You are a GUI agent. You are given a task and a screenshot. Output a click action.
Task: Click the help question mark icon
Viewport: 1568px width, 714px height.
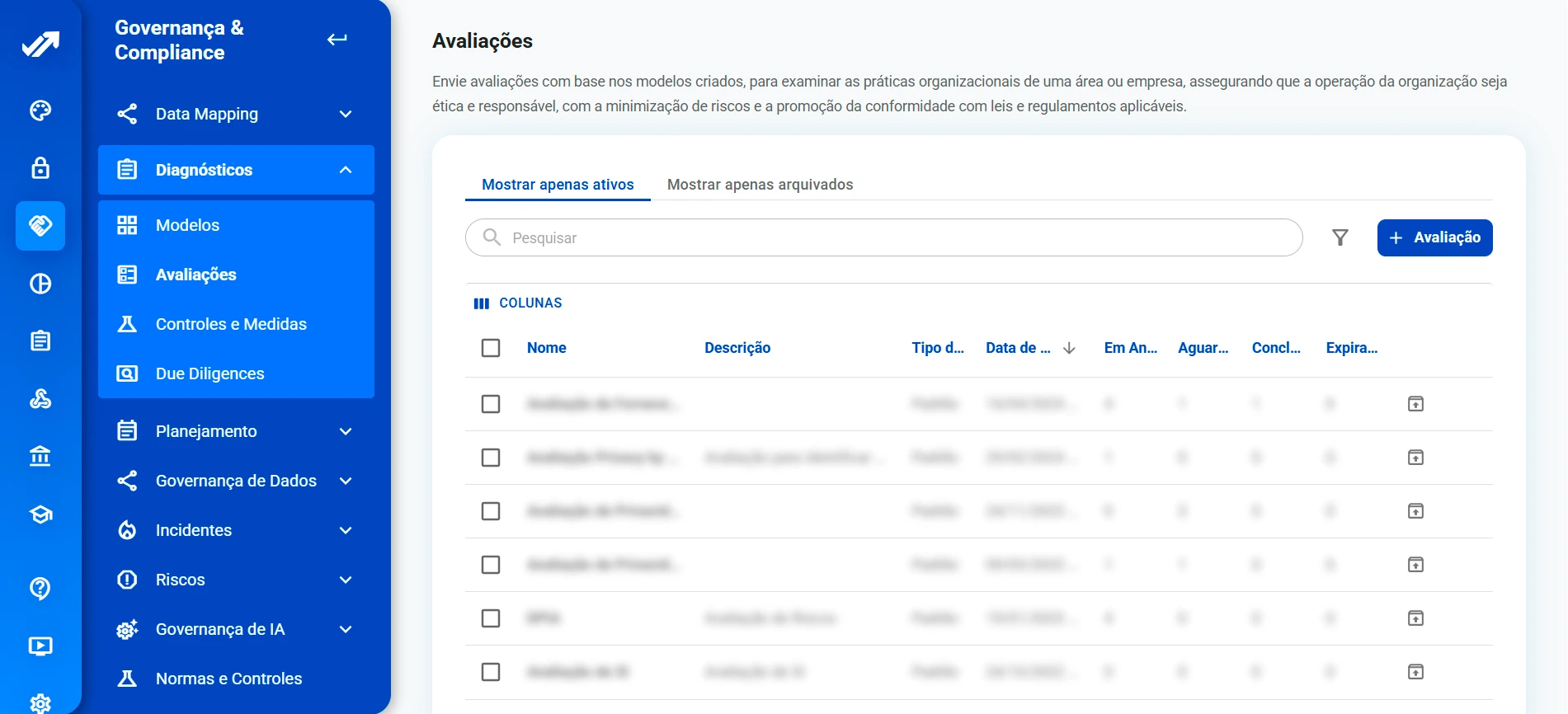pyautogui.click(x=40, y=588)
